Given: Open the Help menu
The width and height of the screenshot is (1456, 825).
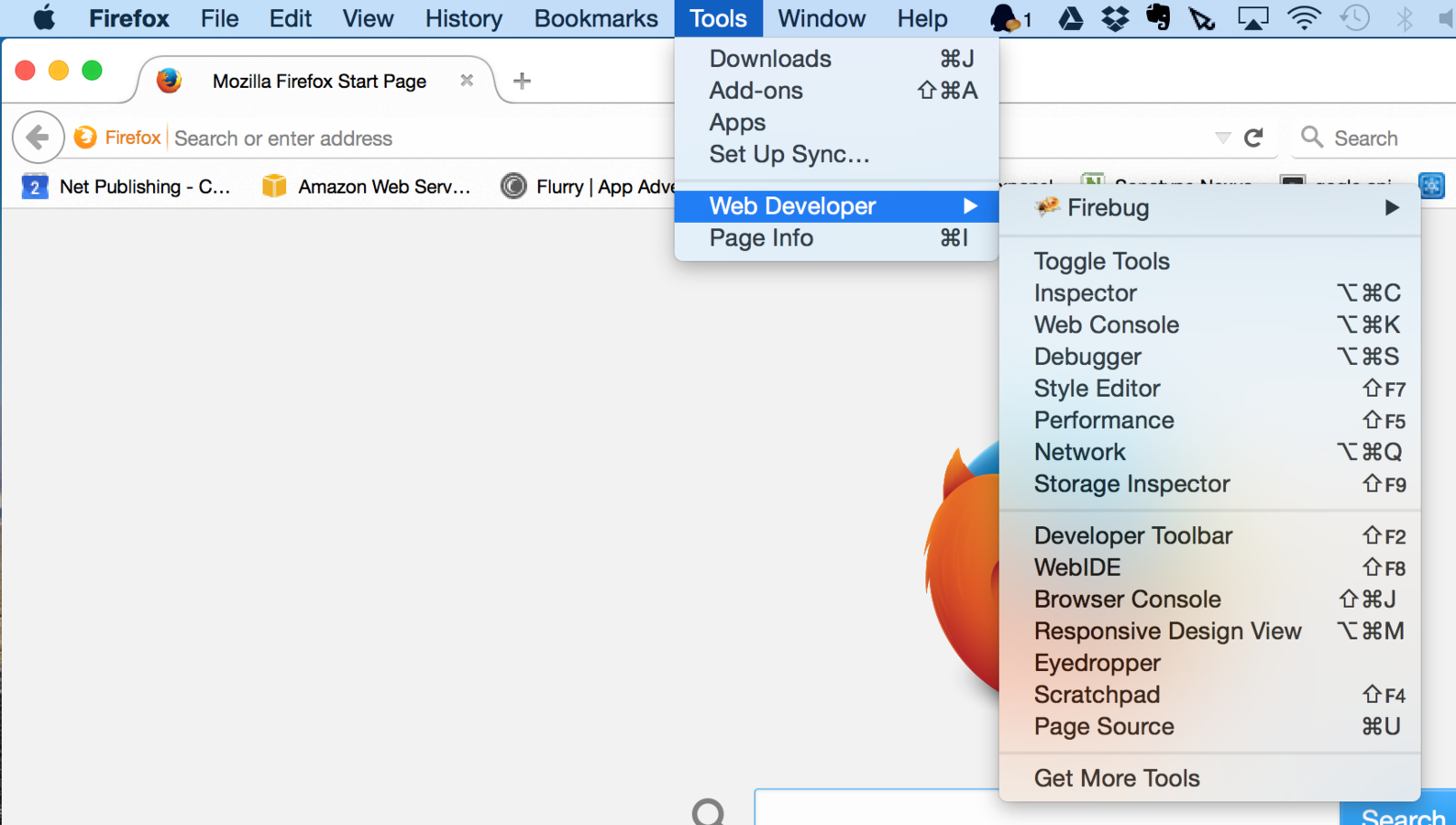Looking at the screenshot, I should click(921, 18).
